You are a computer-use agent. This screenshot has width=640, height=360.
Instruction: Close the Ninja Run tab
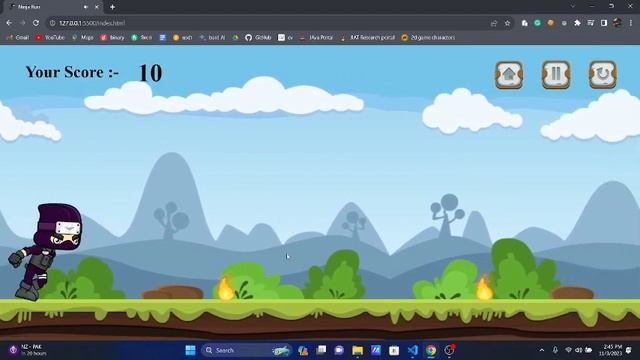[97, 7]
